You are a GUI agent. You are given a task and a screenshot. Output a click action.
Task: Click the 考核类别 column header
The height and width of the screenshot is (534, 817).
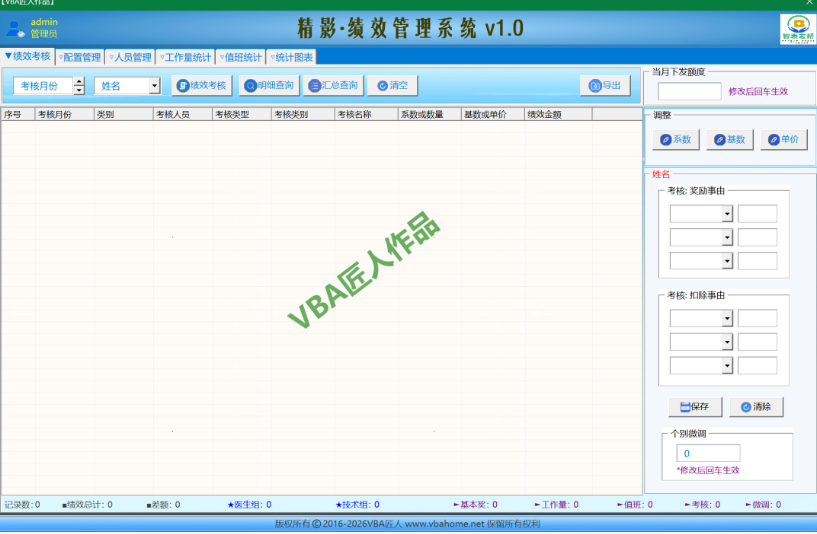click(303, 115)
